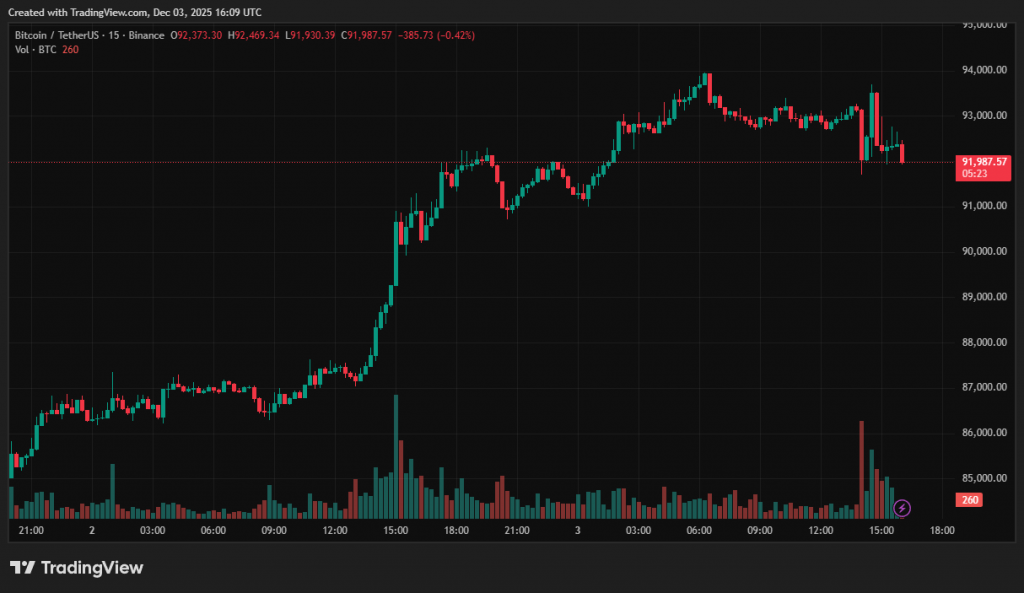Click the -385.73 (-0.42%) change value
Viewport: 1024px width, 593px height.
(436, 35)
